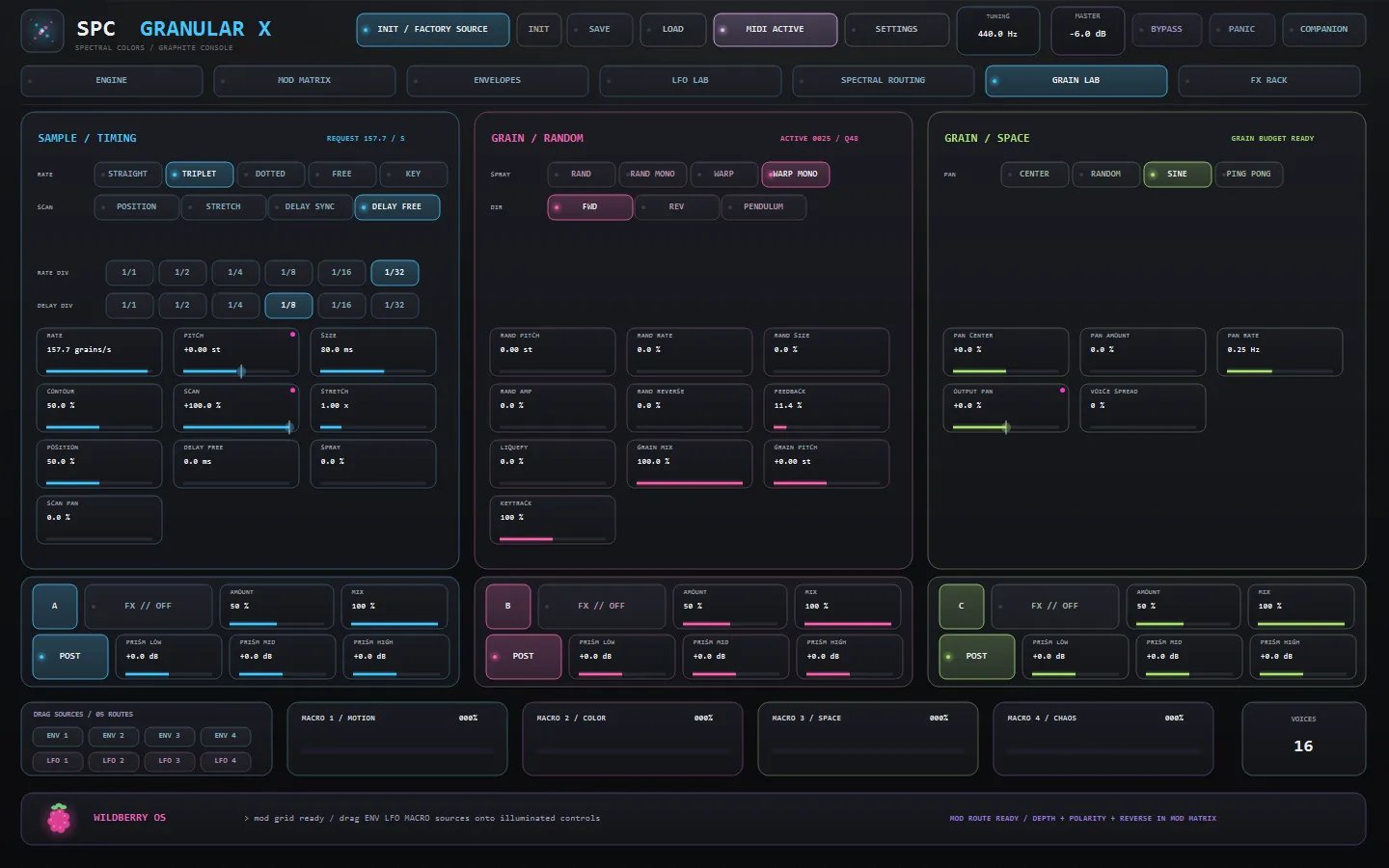The height and width of the screenshot is (868, 1389).
Task: Set pan mode to Ping Pong
Action: (1249, 175)
